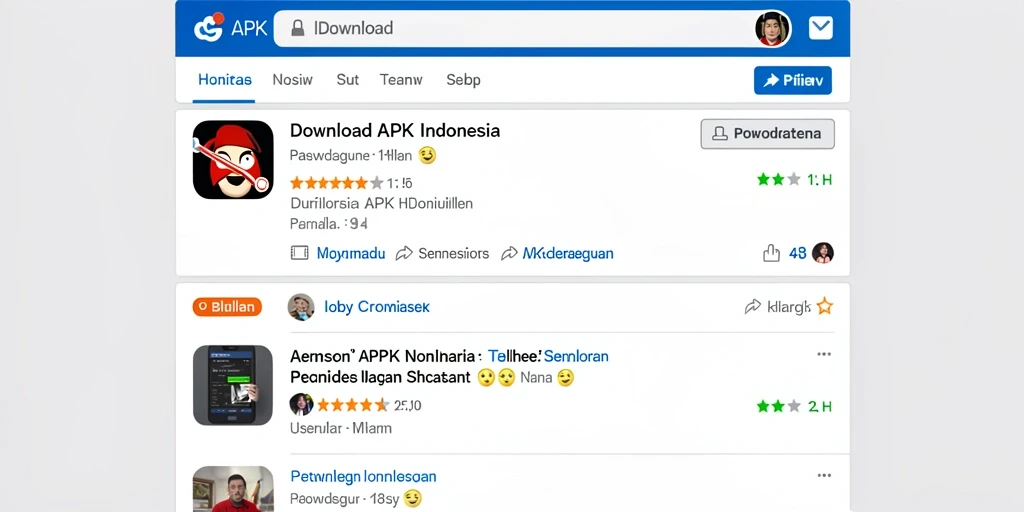Click the surprised emojis after Shcatant
Image resolution: width=1024 pixels, height=512 pixels.
click(x=496, y=377)
